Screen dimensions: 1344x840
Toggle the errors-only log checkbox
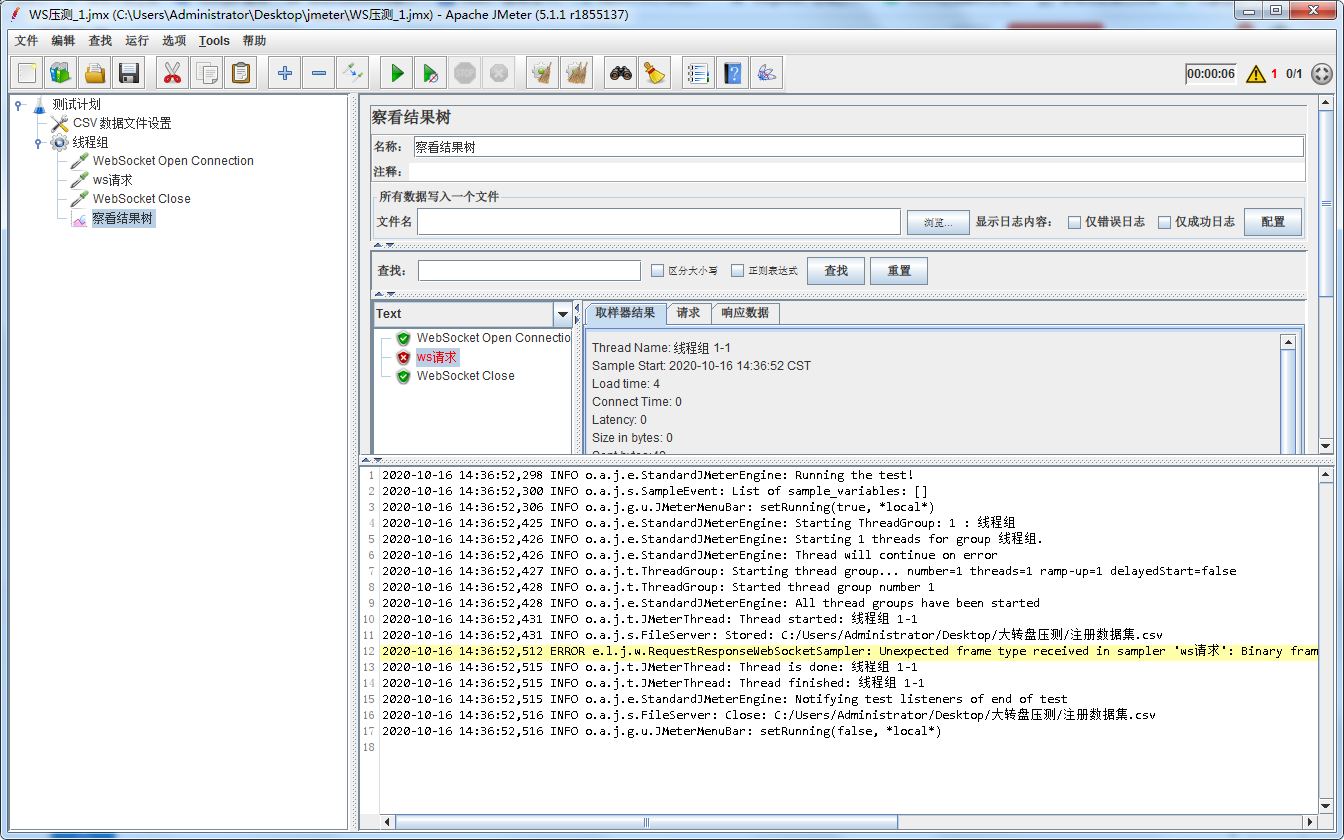[x=1074, y=222]
